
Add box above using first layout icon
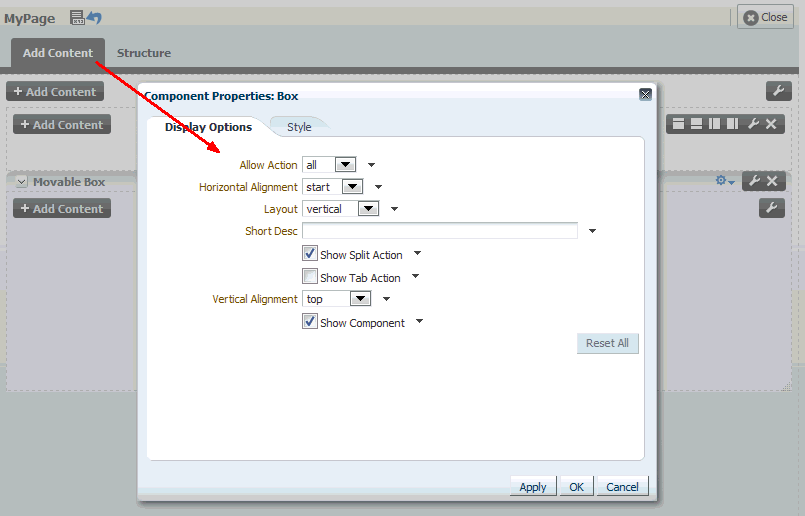pyautogui.click(x=678, y=124)
